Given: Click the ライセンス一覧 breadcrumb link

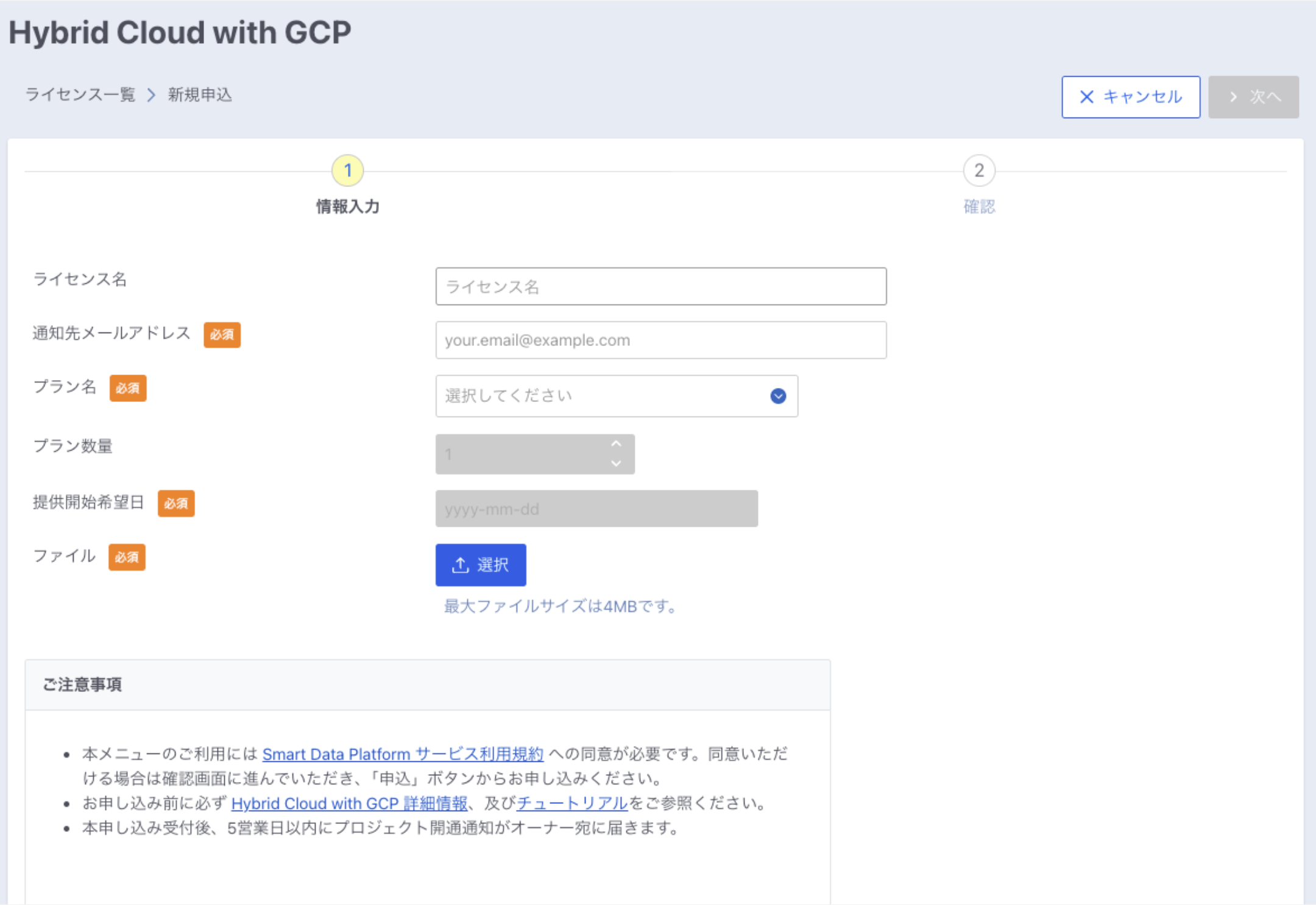Looking at the screenshot, I should [x=80, y=95].
